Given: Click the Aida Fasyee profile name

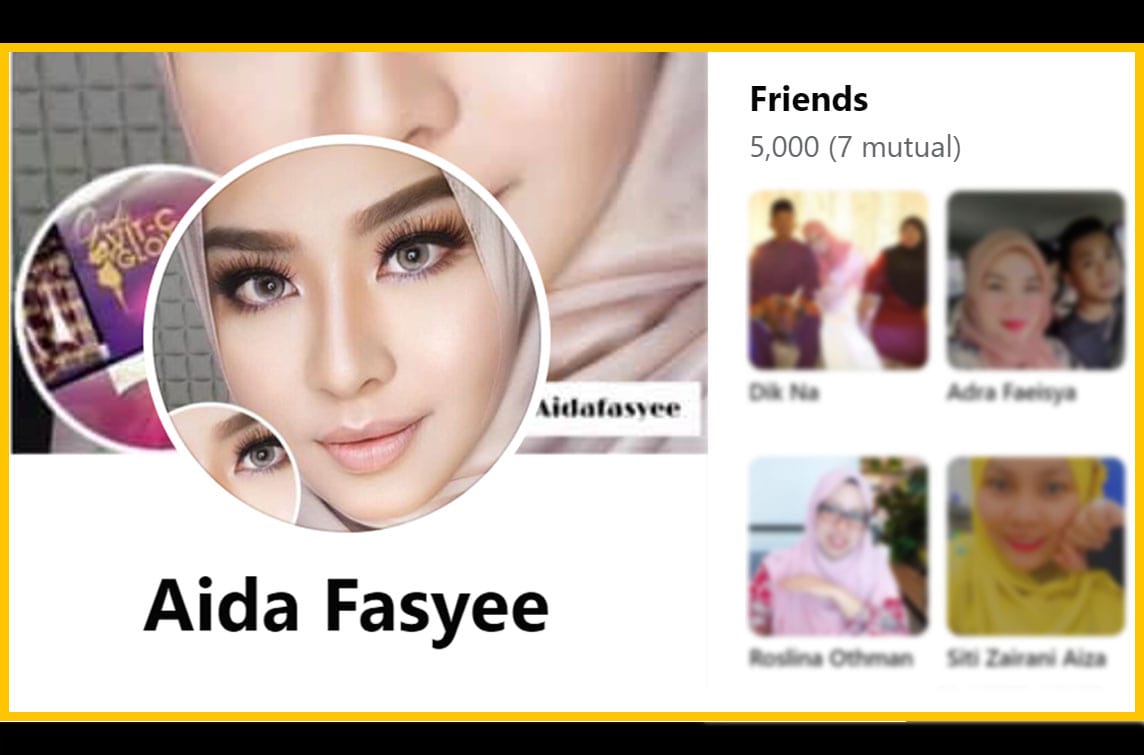Looking at the screenshot, I should [x=346, y=607].
